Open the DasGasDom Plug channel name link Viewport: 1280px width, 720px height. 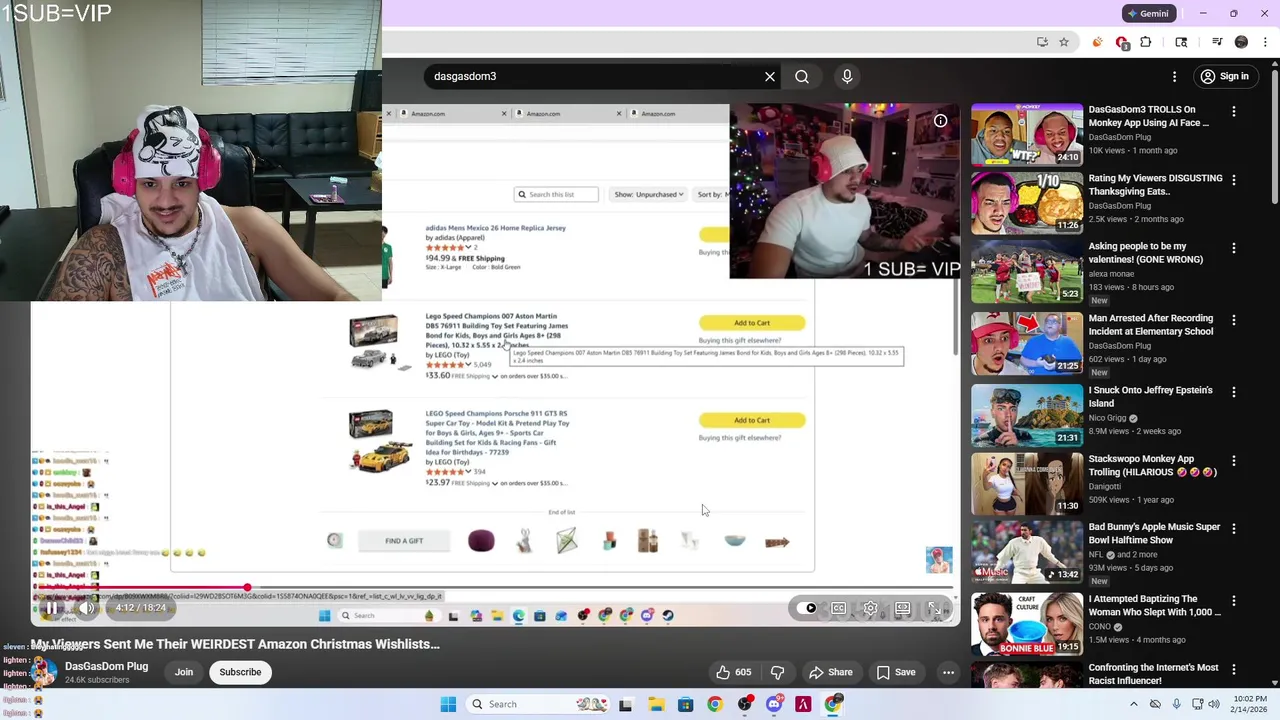[x=106, y=666]
